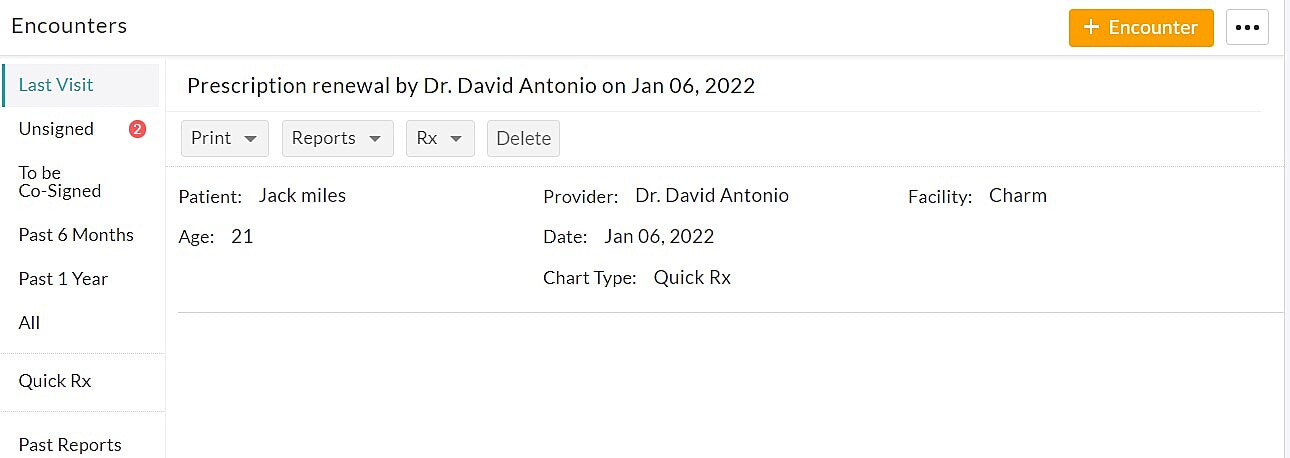Image resolution: width=1290 pixels, height=458 pixels.
Task: Open the Rx dropdown menu
Action: pyautogui.click(x=440, y=139)
